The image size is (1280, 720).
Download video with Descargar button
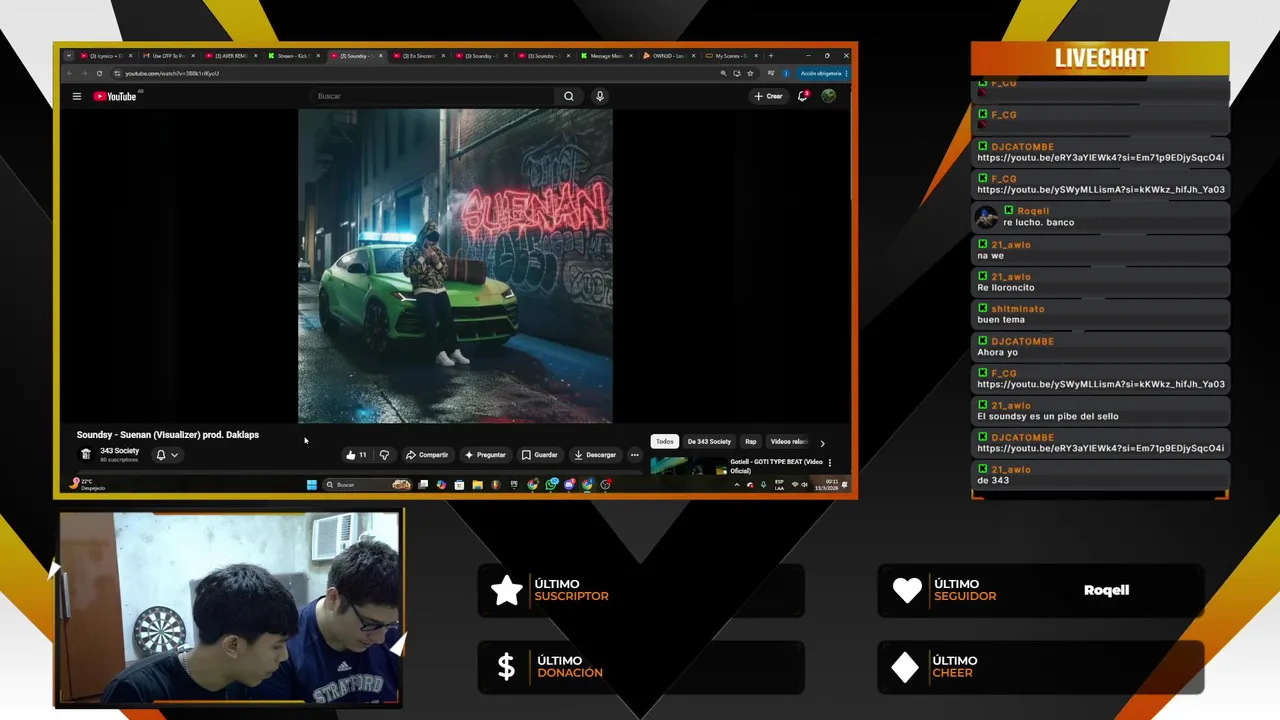click(595, 455)
